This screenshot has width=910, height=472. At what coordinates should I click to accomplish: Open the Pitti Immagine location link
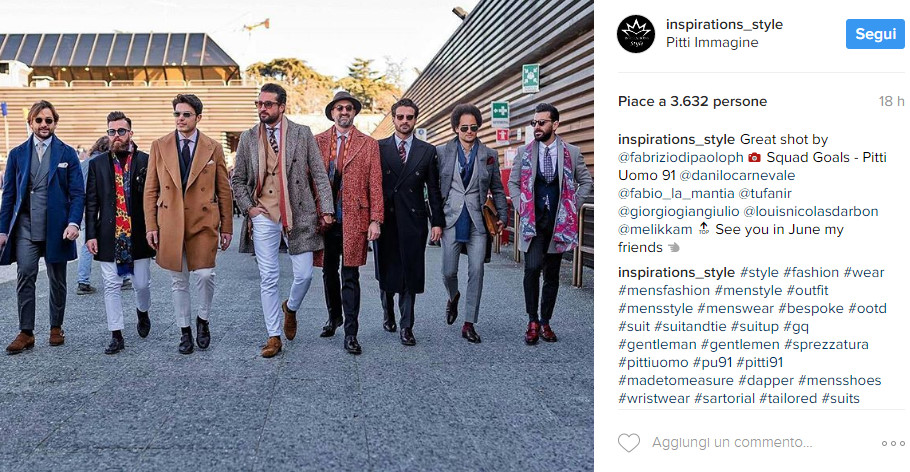(x=712, y=42)
